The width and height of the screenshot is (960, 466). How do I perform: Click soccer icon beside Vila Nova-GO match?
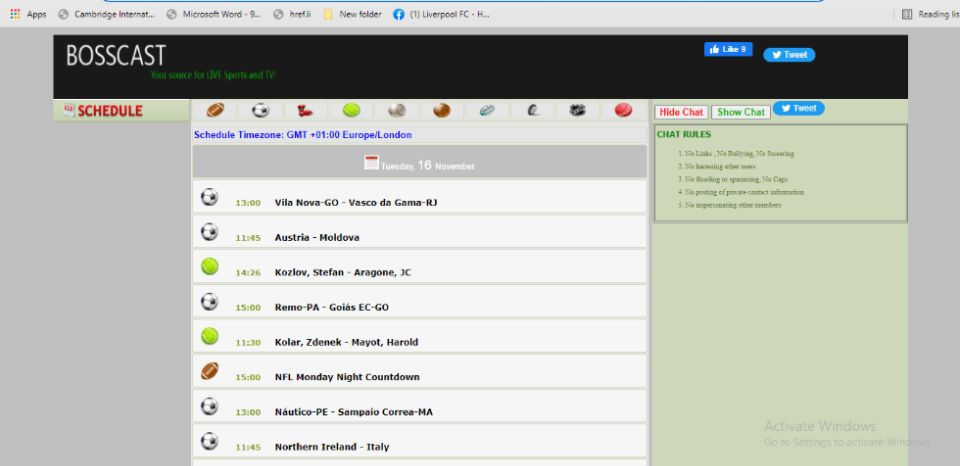(x=209, y=197)
